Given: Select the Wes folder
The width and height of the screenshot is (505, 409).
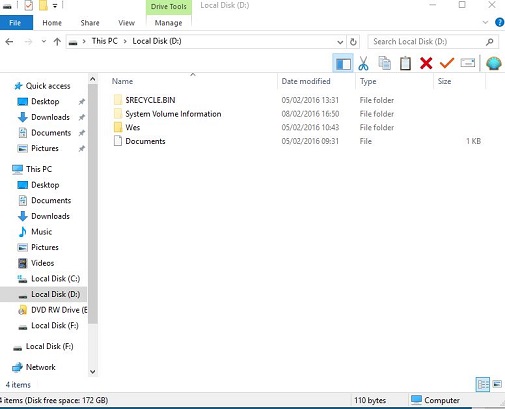Looking at the screenshot, I should pos(132,127).
